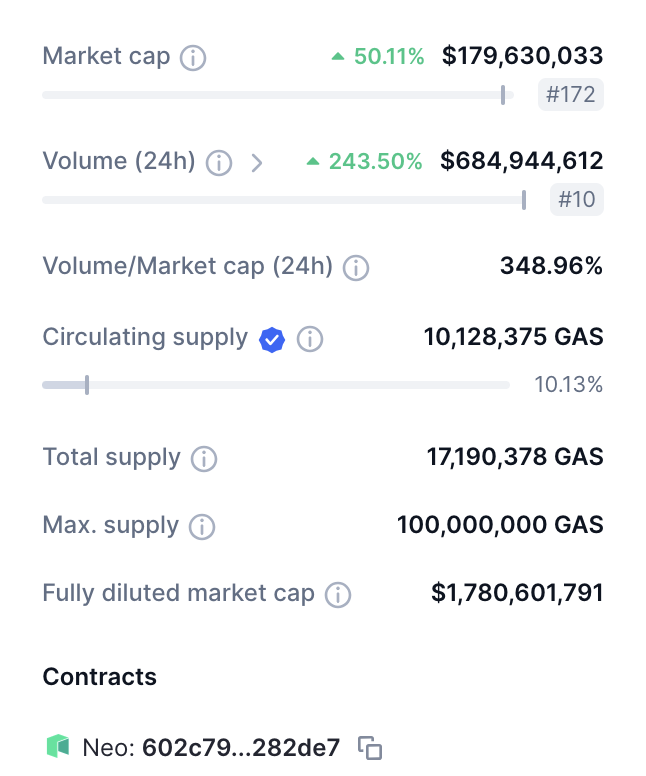
Task: Copy the Neo contract address
Action: 370,748
